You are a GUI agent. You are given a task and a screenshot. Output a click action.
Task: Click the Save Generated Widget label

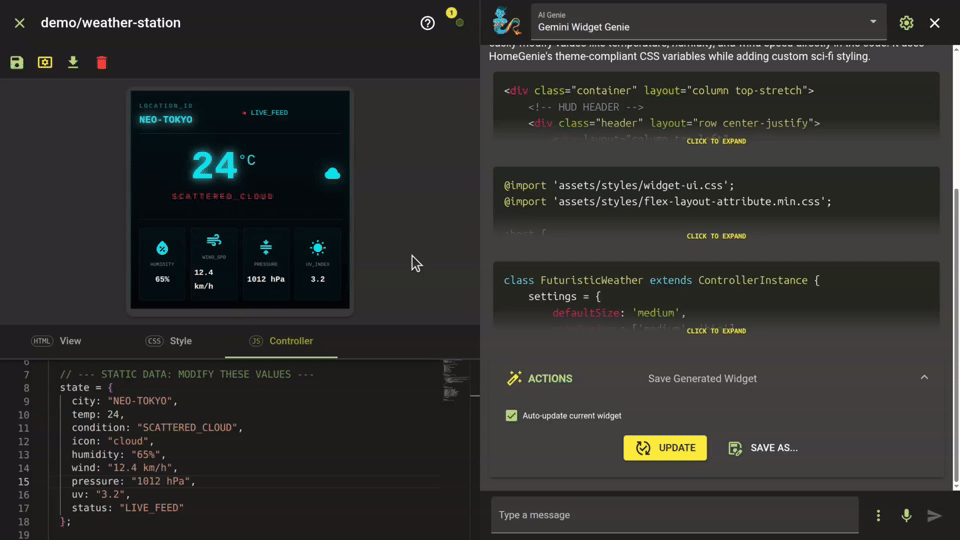pos(702,378)
